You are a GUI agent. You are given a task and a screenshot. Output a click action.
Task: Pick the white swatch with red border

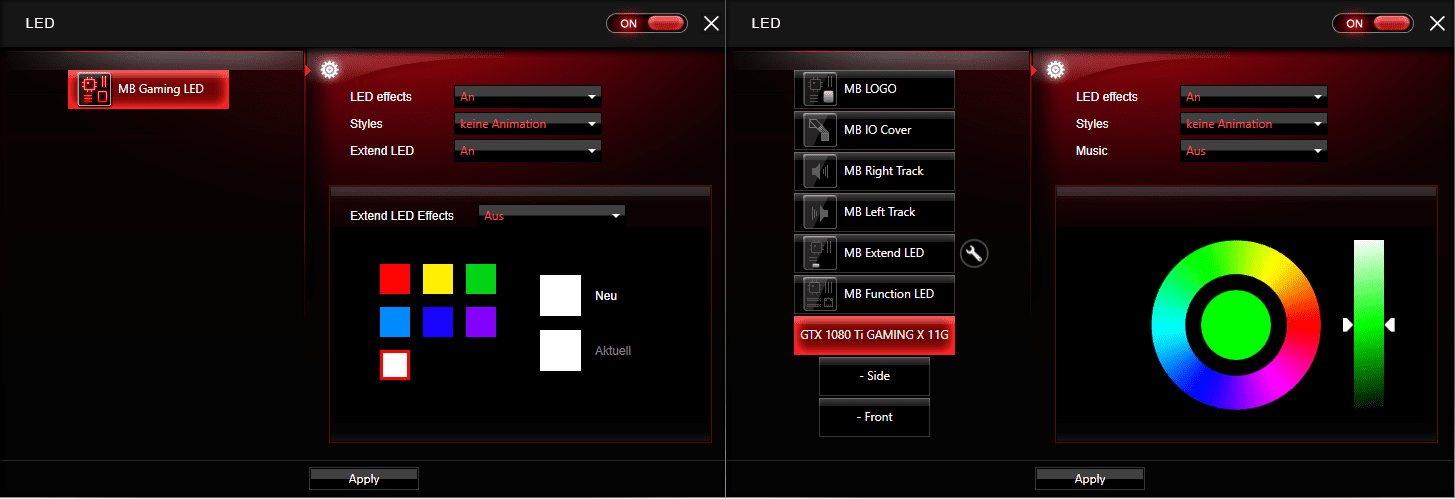(x=395, y=365)
